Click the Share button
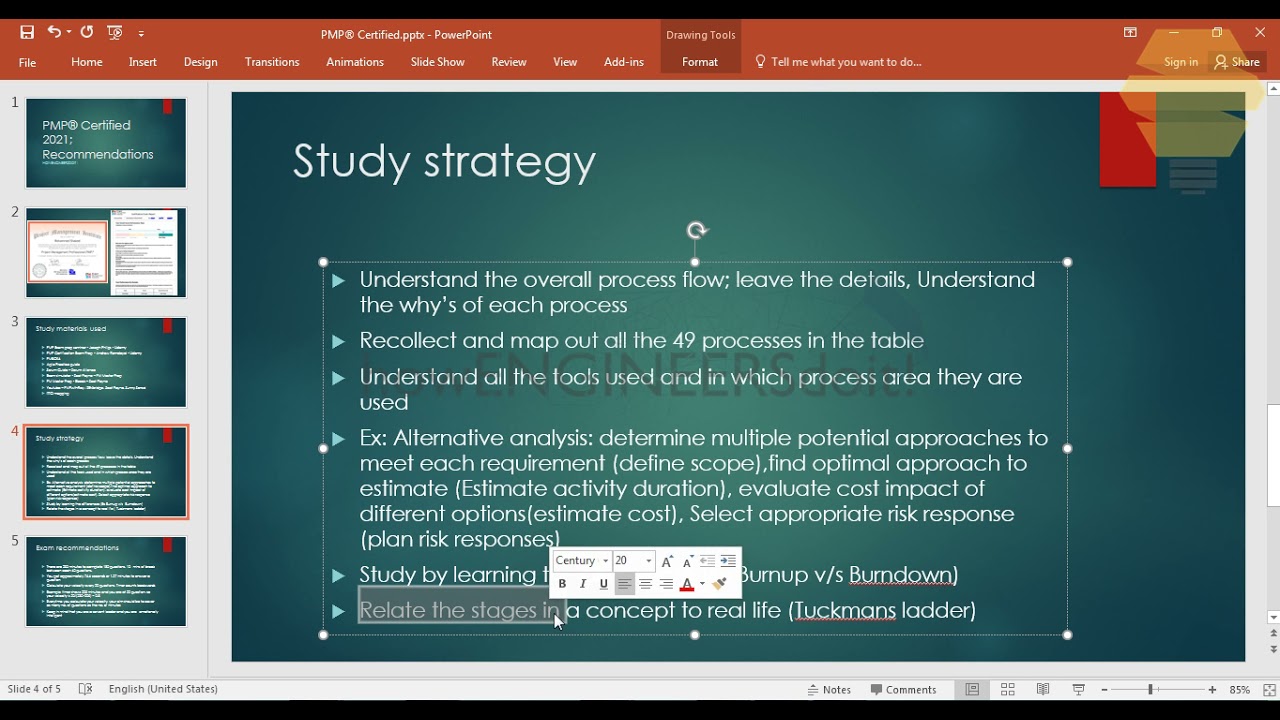Viewport: 1280px width, 720px height. [x=1237, y=62]
